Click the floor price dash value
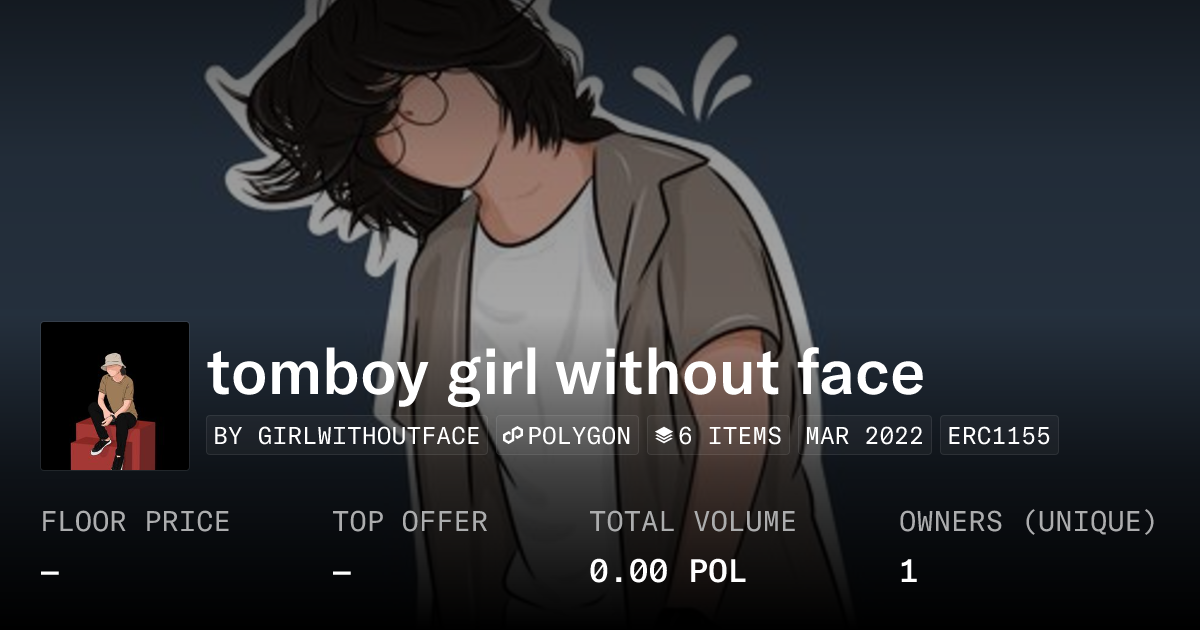1200x630 pixels. point(51,573)
